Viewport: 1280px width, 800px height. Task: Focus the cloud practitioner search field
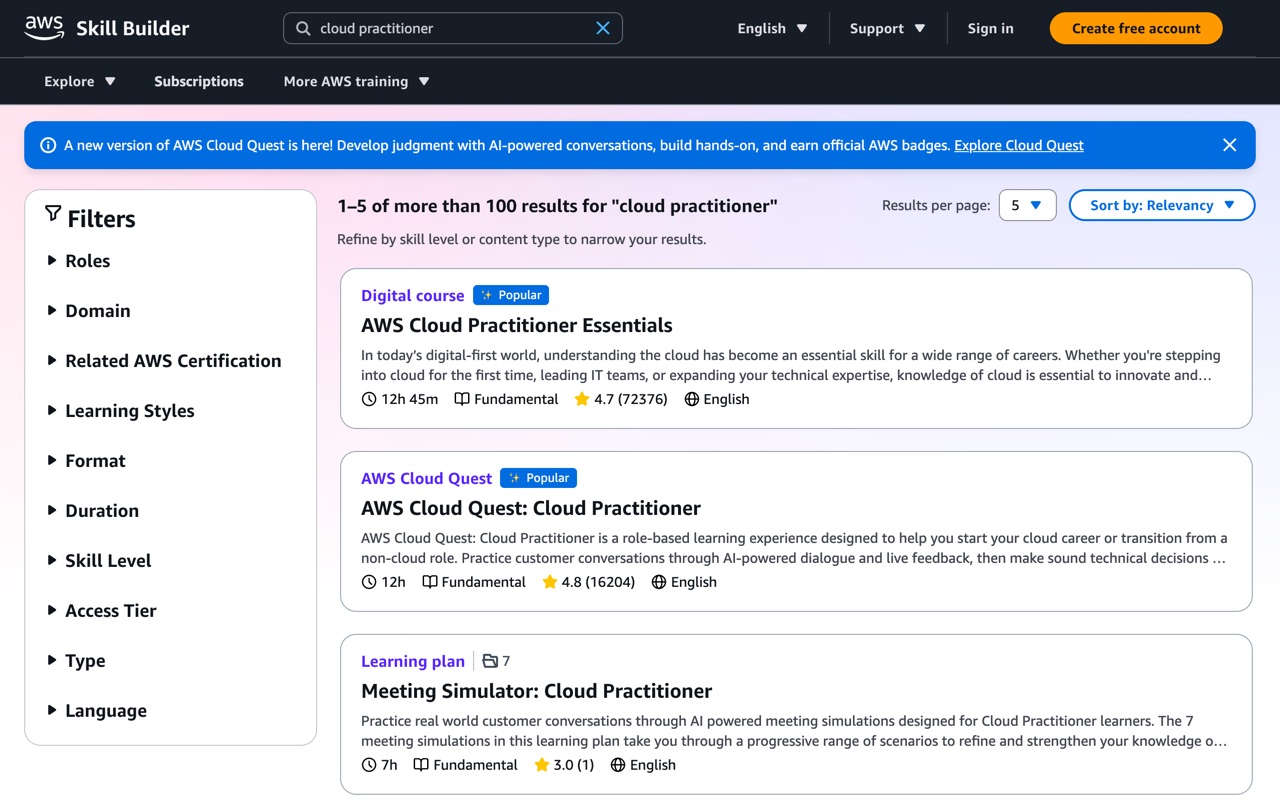453,28
